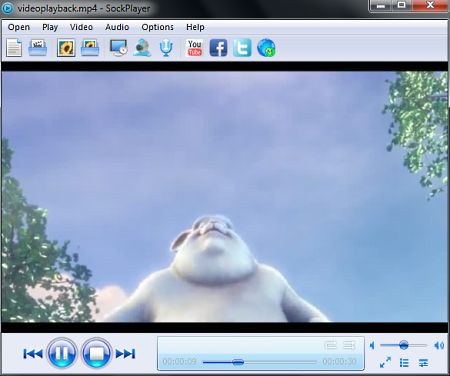Open the Audio menu

[x=117, y=27]
